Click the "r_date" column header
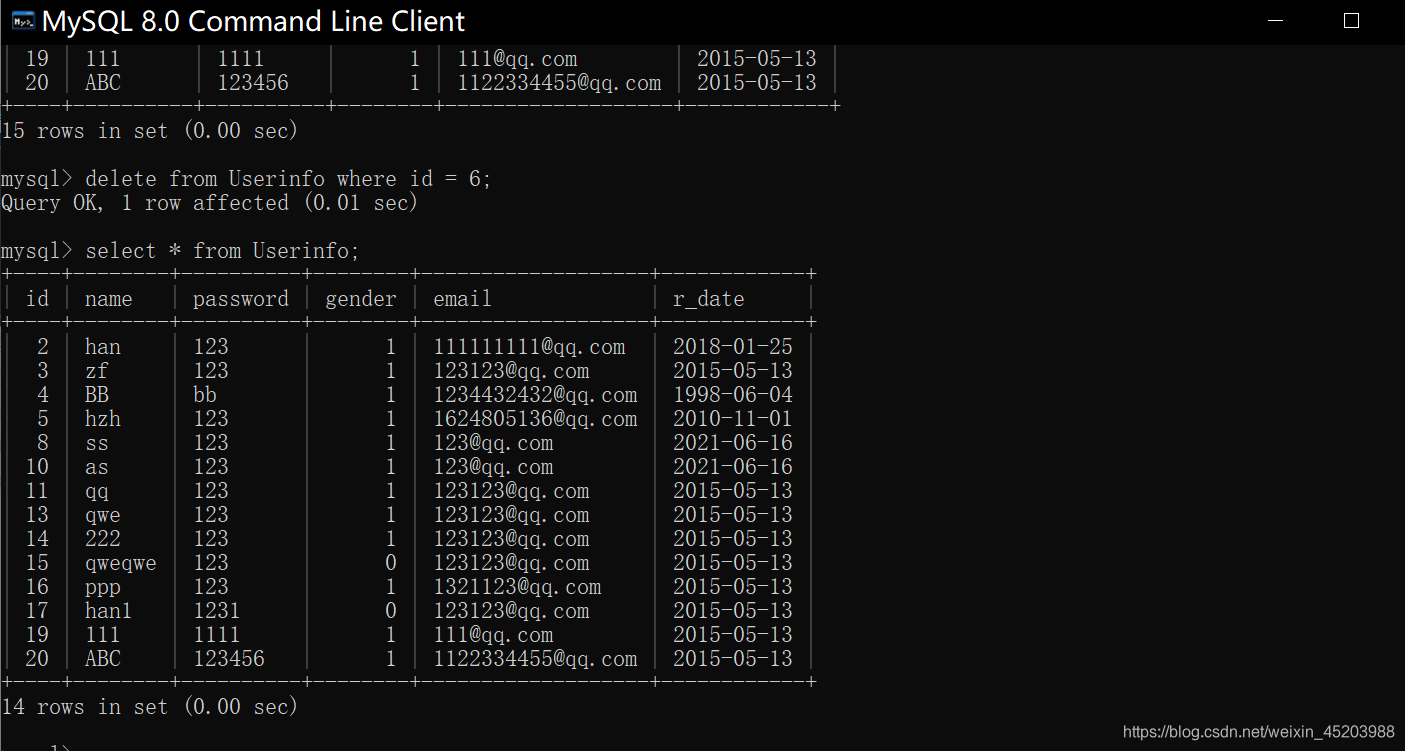 click(709, 299)
